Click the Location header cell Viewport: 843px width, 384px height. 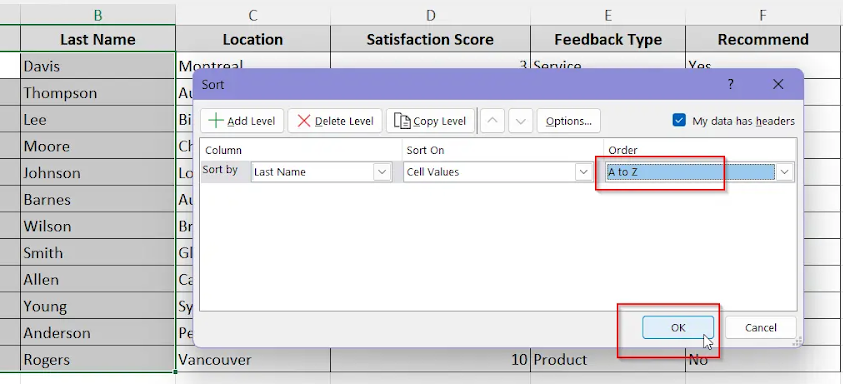point(253,39)
